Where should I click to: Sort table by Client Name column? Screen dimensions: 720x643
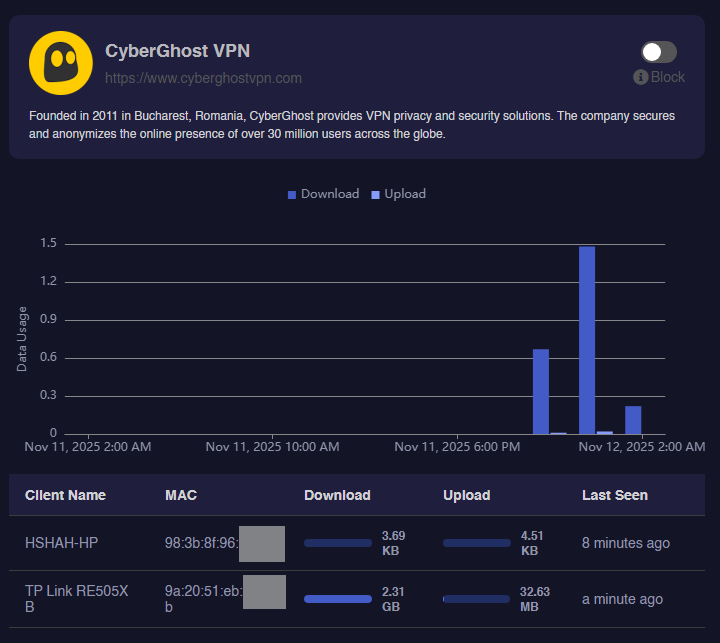(x=65, y=495)
